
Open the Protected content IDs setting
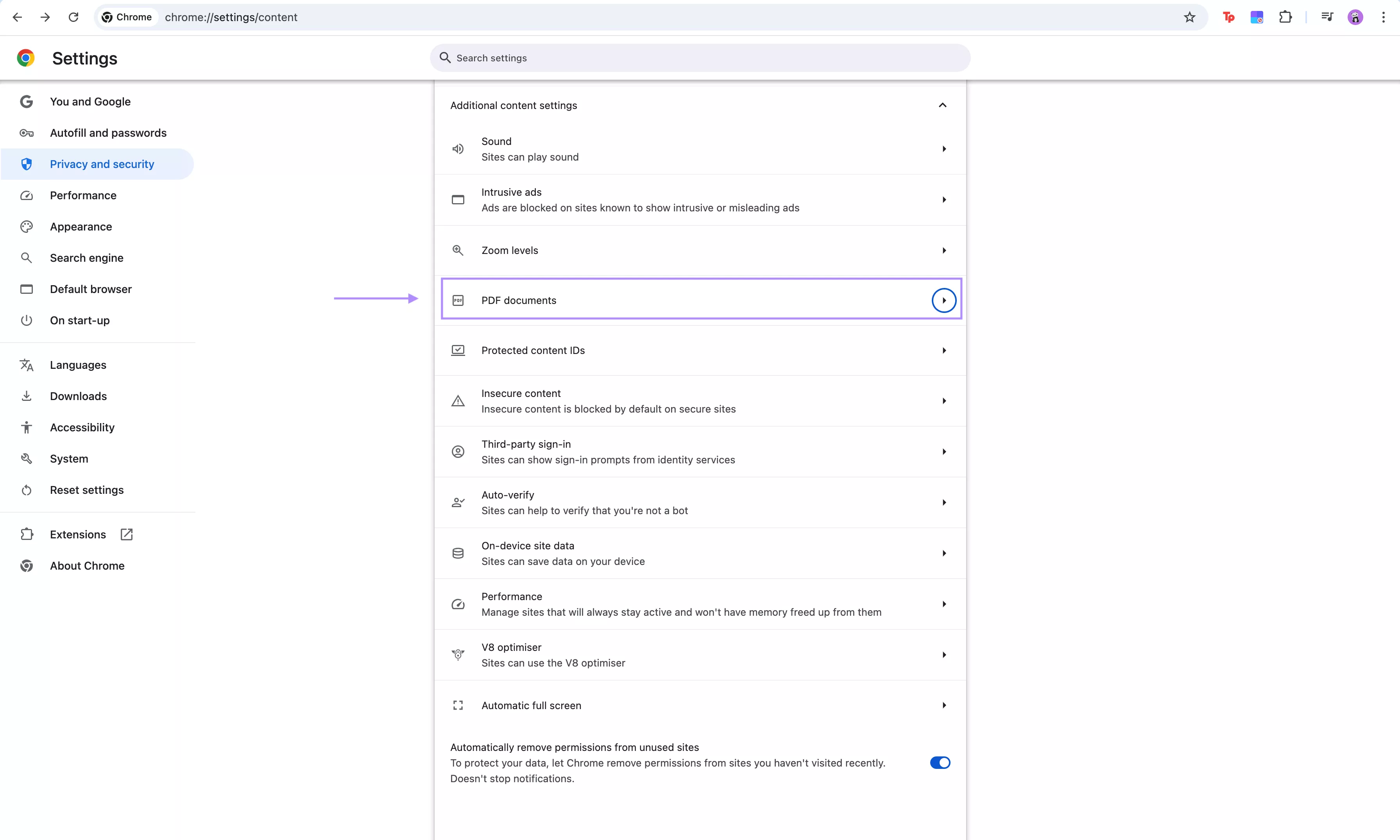coord(943,350)
